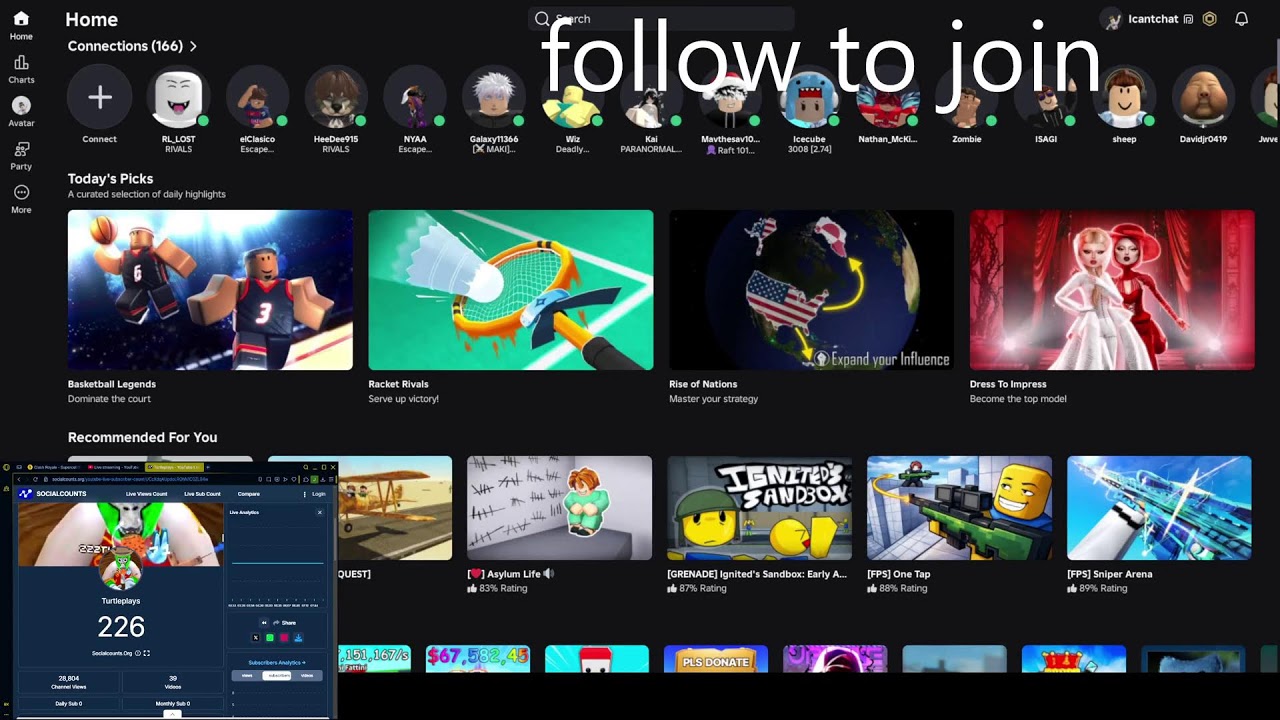Open Icecube connection avatar
Viewport: 1280px width, 720px height.
(809, 97)
